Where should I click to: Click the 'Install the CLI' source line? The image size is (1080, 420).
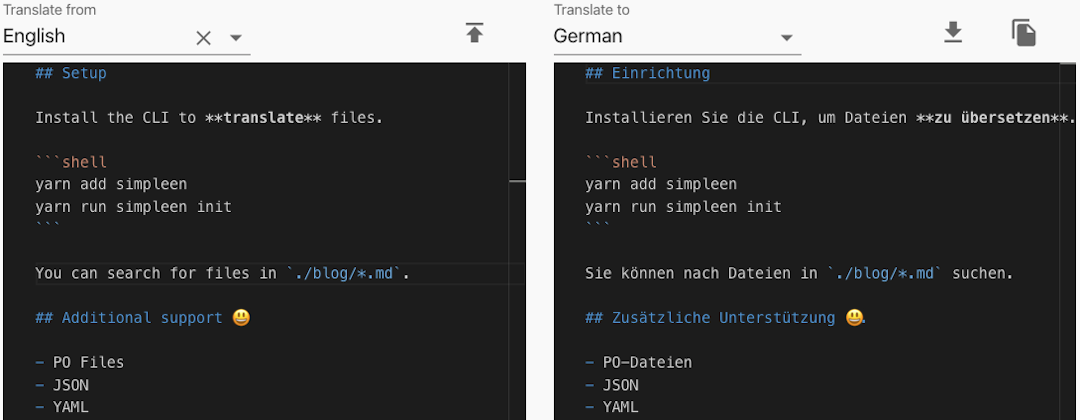click(x=208, y=117)
